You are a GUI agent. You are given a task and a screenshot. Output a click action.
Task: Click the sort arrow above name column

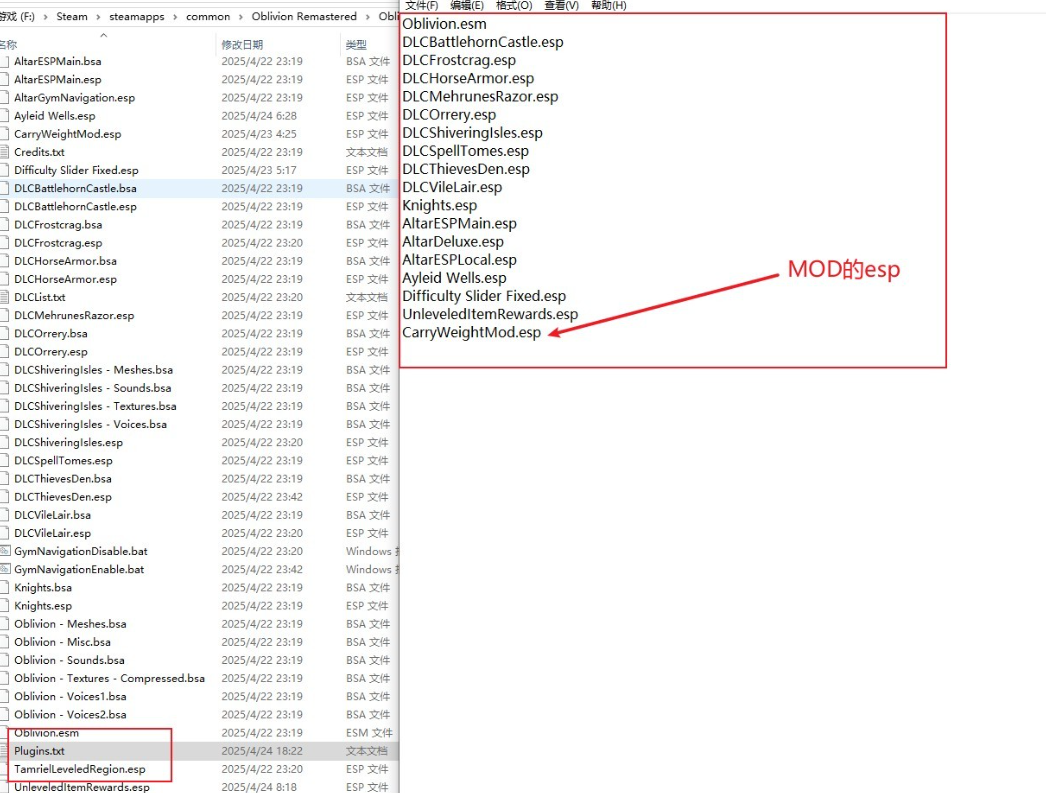coord(103,35)
